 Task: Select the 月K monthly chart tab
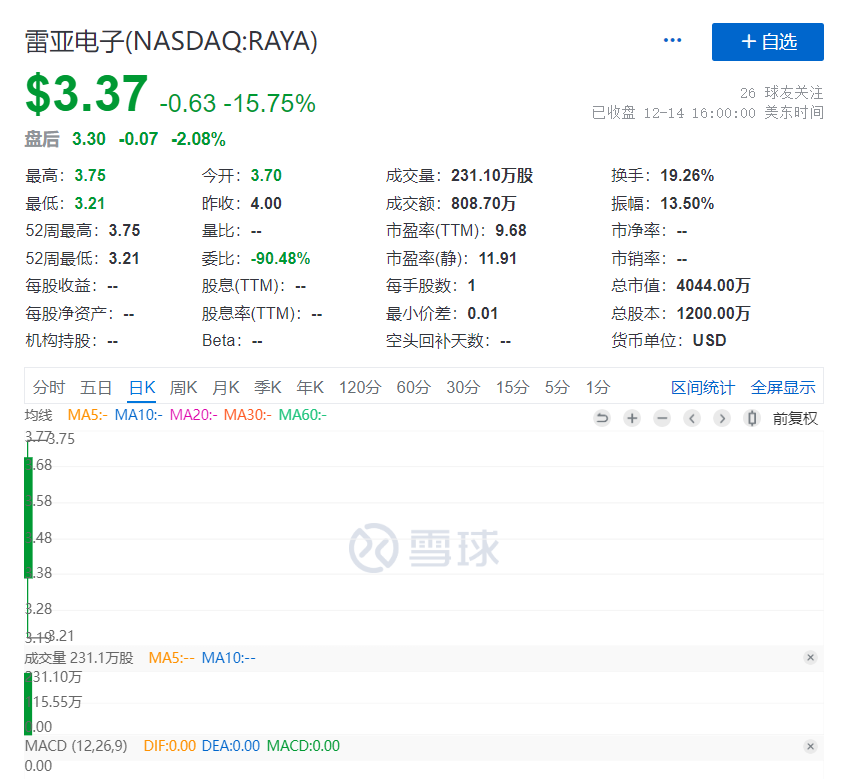tap(226, 388)
